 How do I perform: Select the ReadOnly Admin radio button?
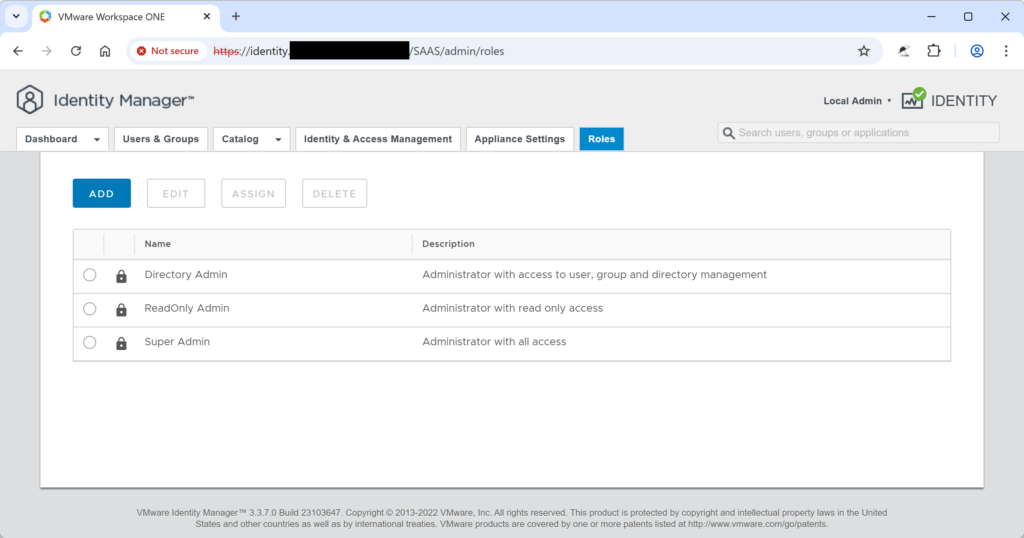click(90, 309)
